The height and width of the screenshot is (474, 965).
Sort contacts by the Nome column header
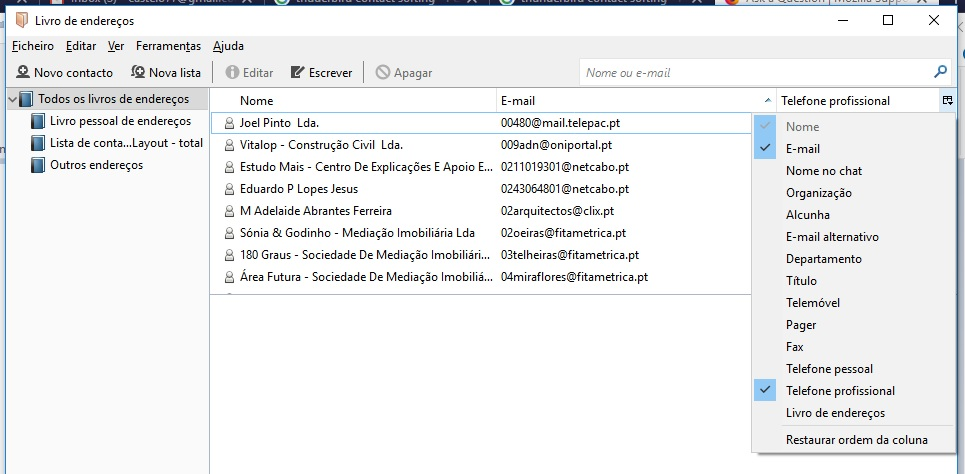point(256,101)
